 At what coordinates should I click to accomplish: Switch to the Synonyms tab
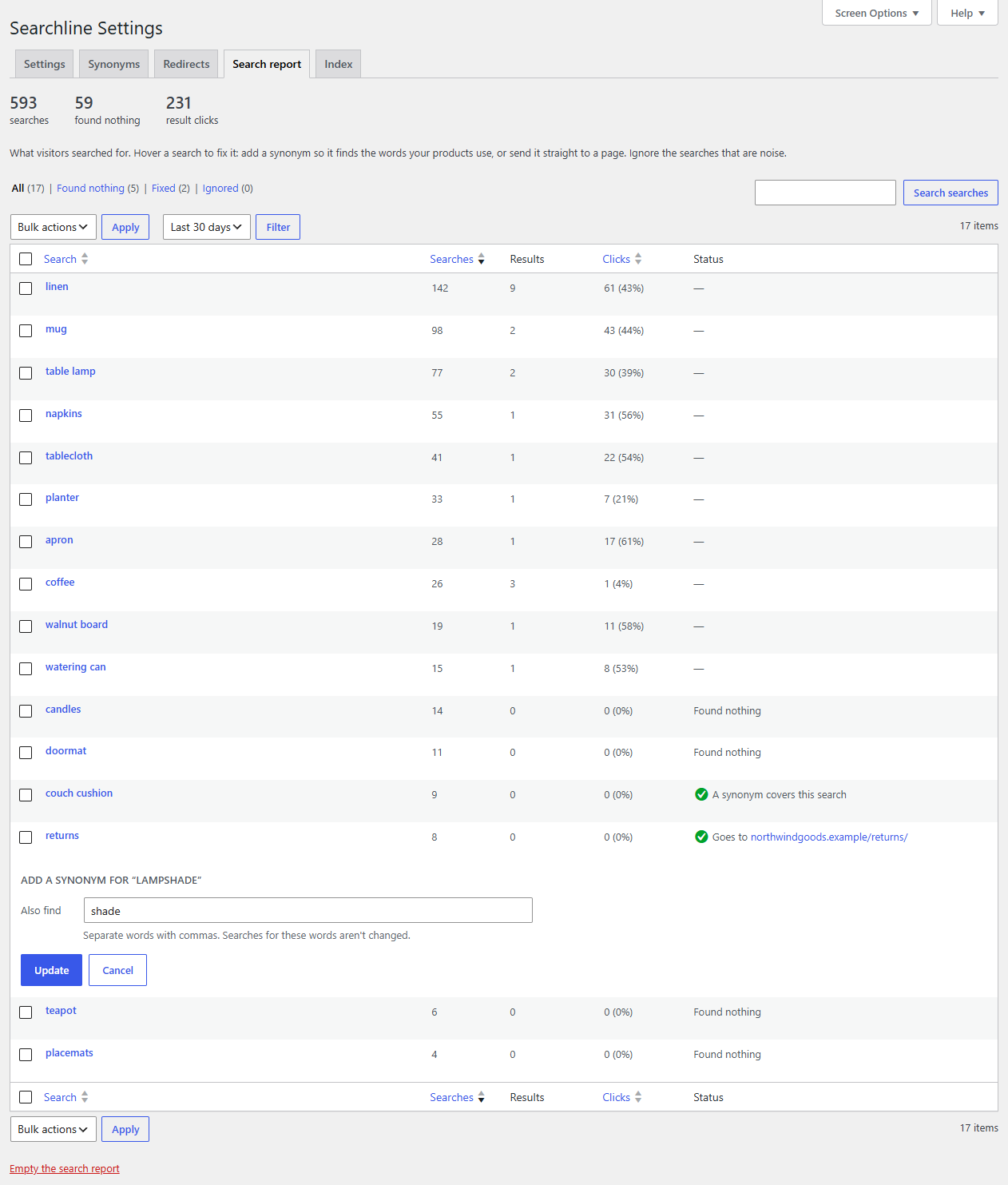point(114,64)
